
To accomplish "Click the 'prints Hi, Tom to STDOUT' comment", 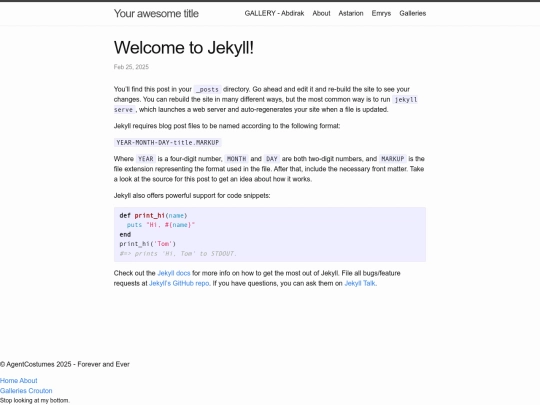I will click(x=178, y=253).
